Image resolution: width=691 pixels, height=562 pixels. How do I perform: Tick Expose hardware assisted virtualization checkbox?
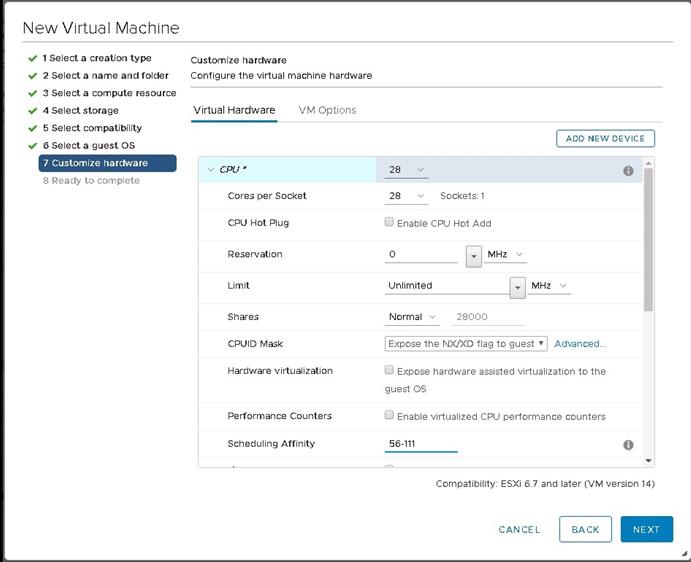[x=389, y=370]
